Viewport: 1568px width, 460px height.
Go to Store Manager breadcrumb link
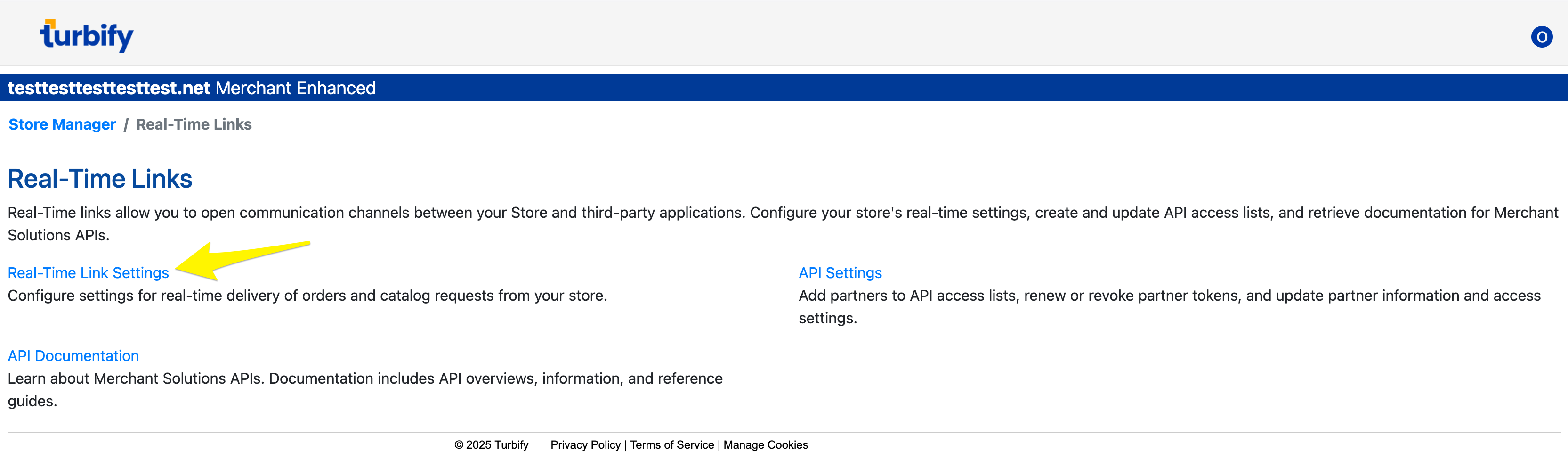click(62, 124)
